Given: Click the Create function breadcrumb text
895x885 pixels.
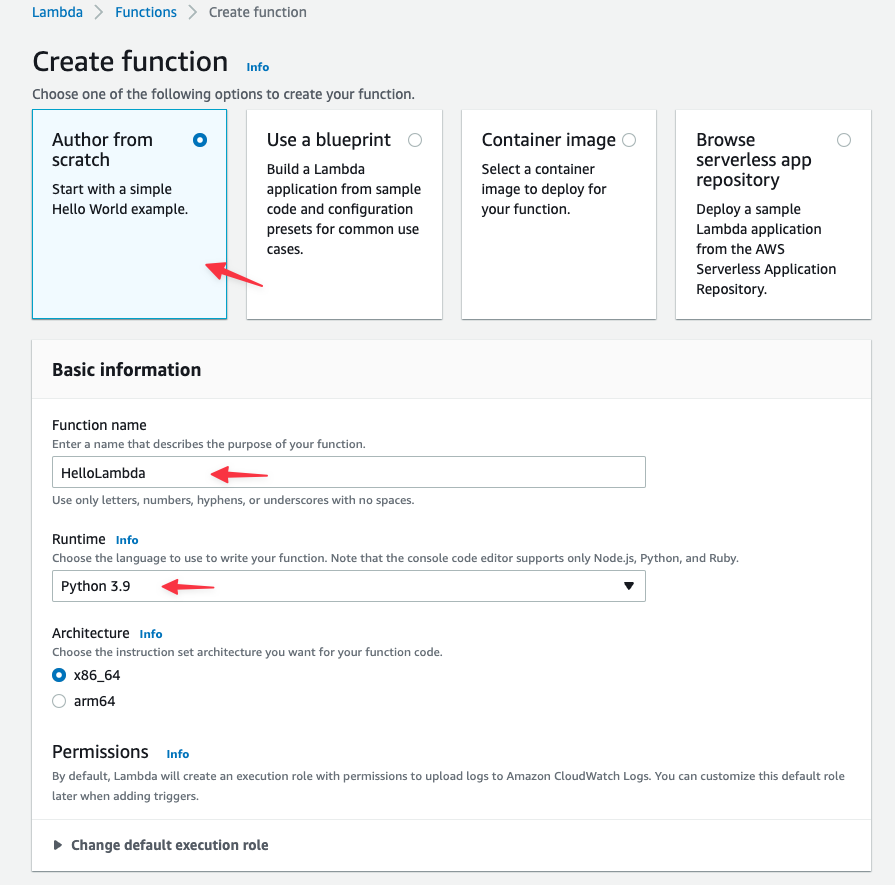Looking at the screenshot, I should coord(257,12).
